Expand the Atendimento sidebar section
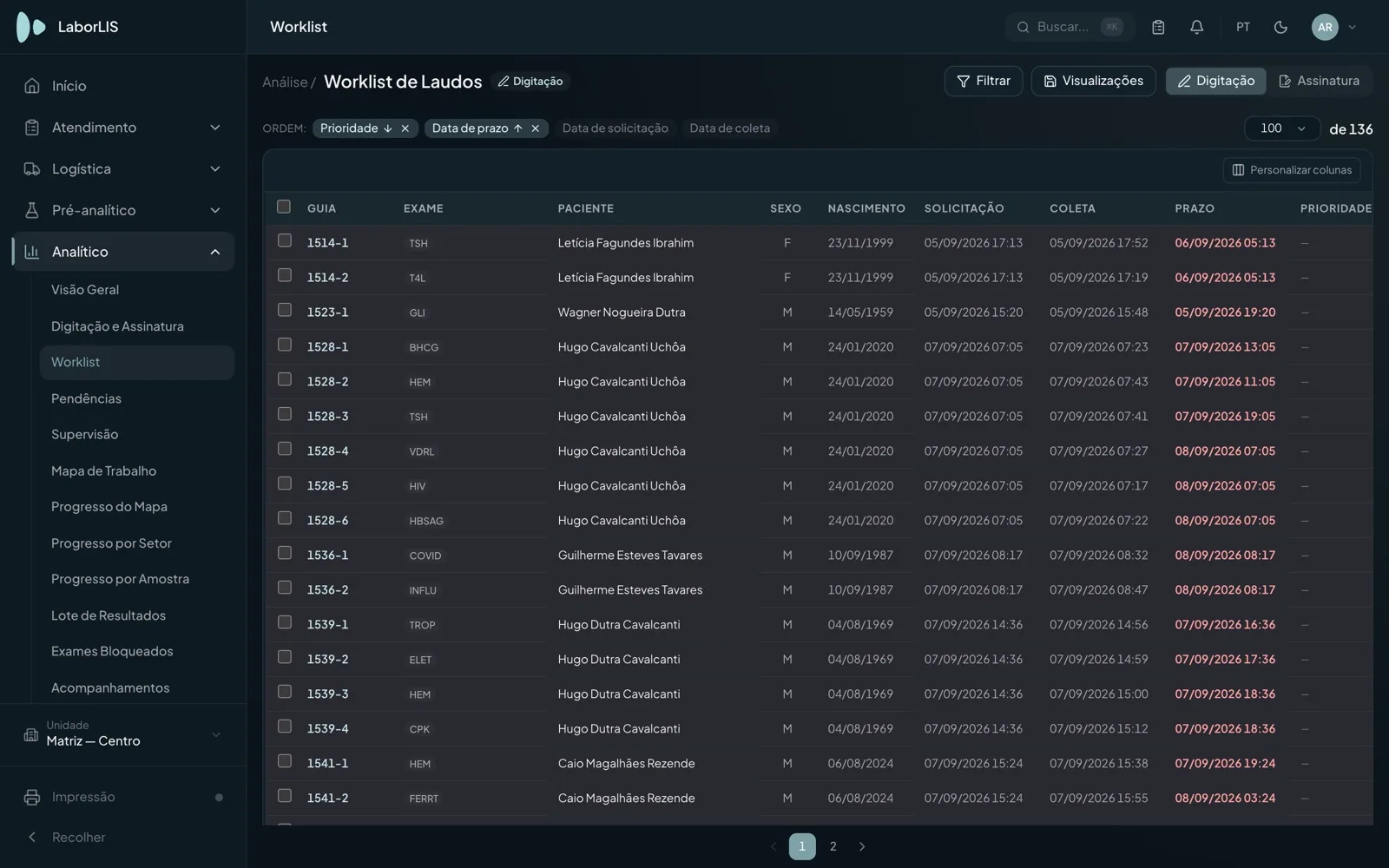This screenshot has height=868, width=1389. pyautogui.click(x=123, y=128)
